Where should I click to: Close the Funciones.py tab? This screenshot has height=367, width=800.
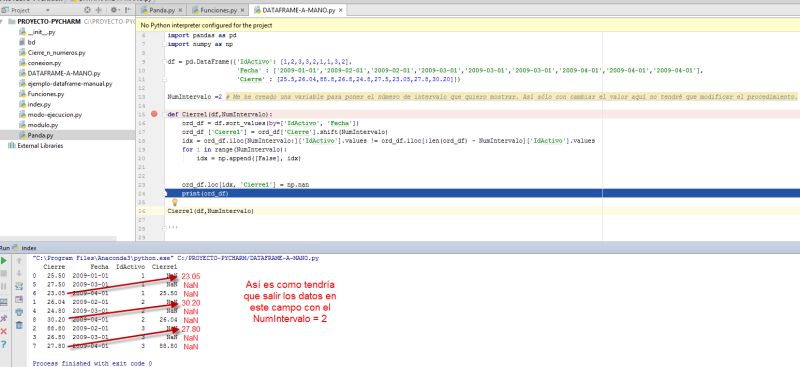coord(242,10)
